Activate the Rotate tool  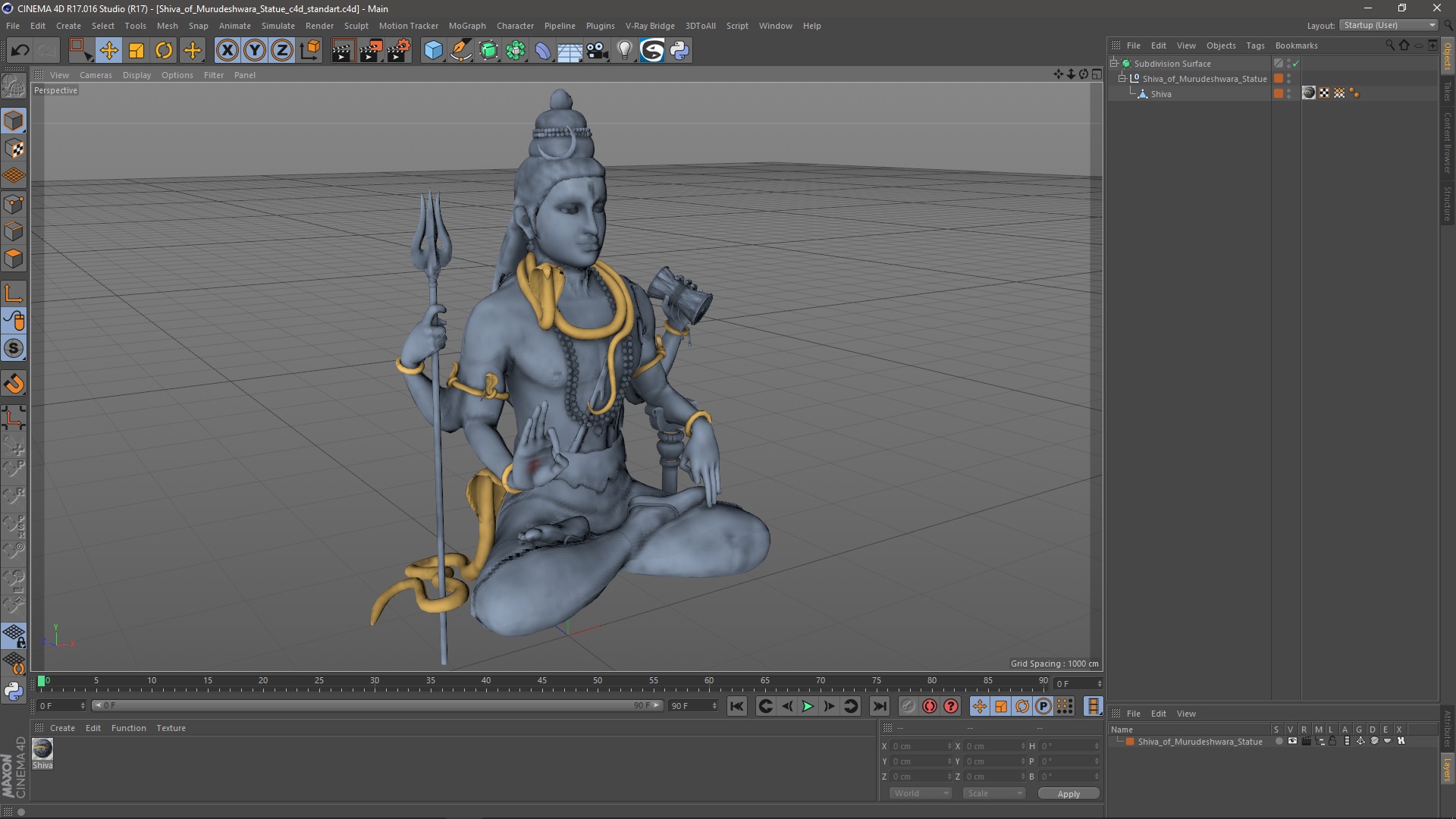(164, 50)
